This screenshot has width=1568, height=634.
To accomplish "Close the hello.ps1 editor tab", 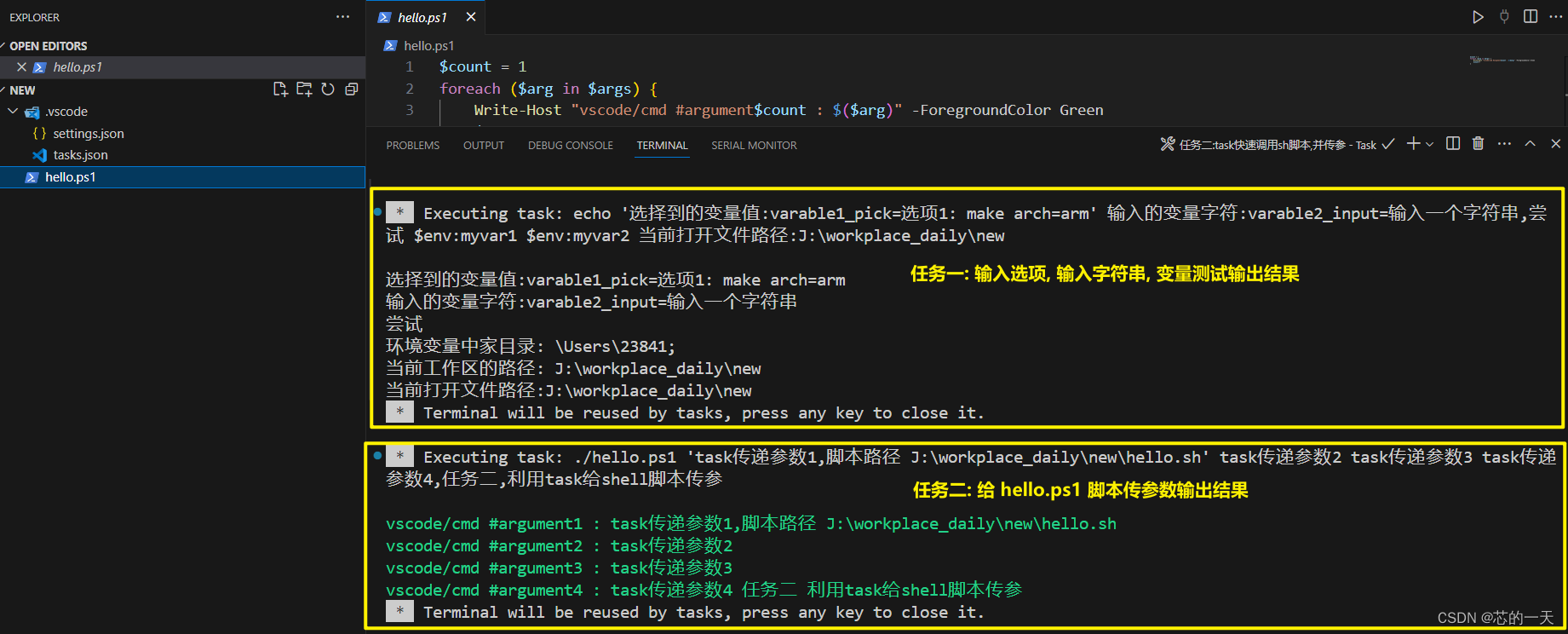I will click(x=471, y=17).
